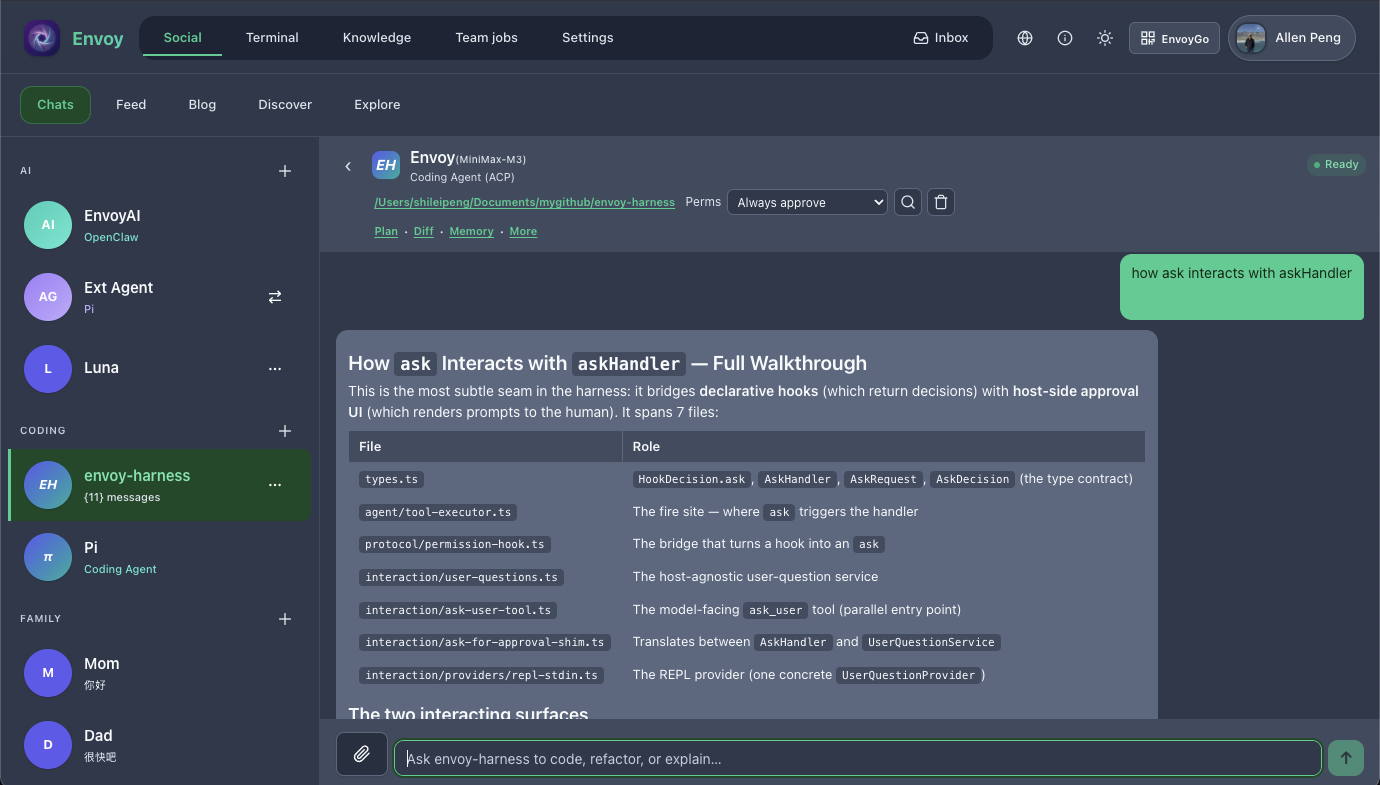Open the Memory link
1380x785 pixels.
tap(471, 231)
